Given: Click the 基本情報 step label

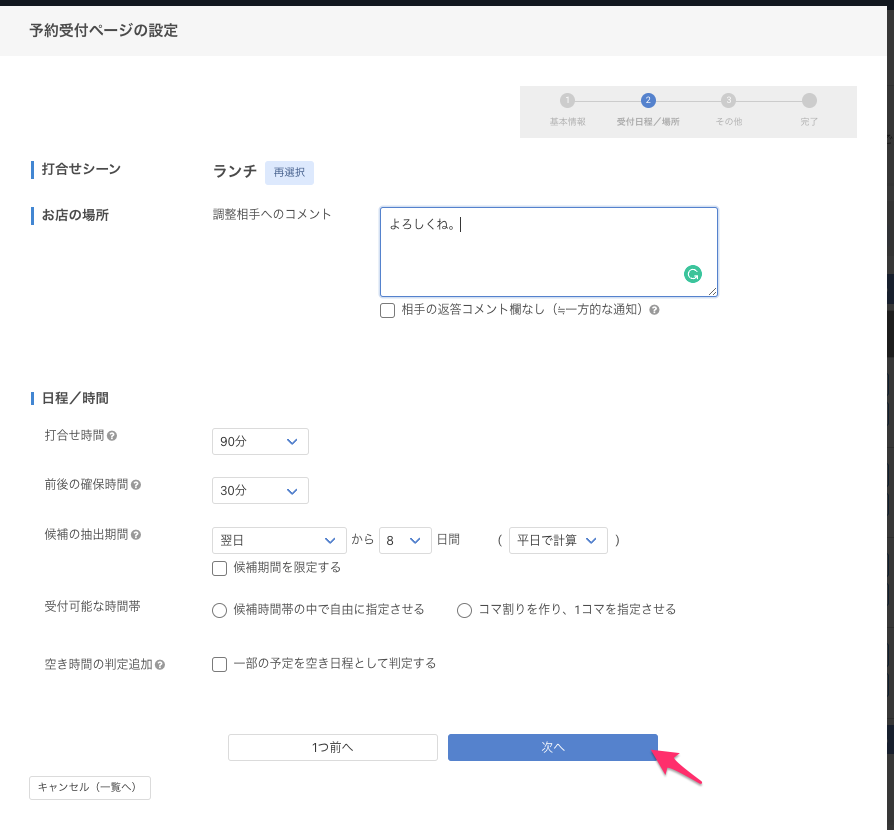Looking at the screenshot, I should (567, 122).
